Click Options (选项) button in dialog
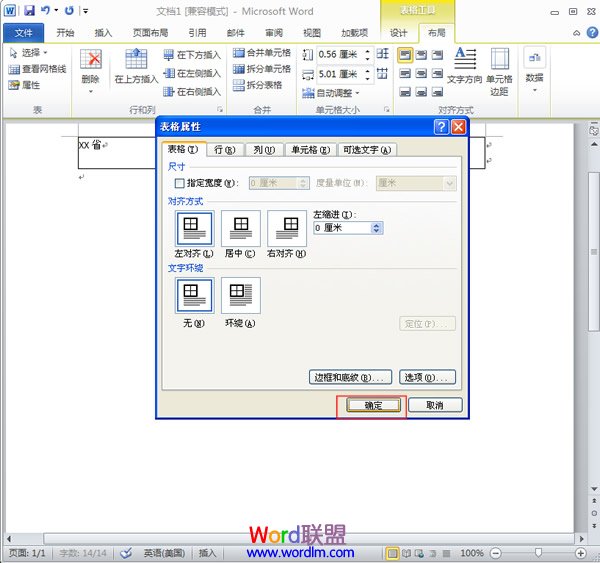Screen dimensions: 600x563 [427, 377]
